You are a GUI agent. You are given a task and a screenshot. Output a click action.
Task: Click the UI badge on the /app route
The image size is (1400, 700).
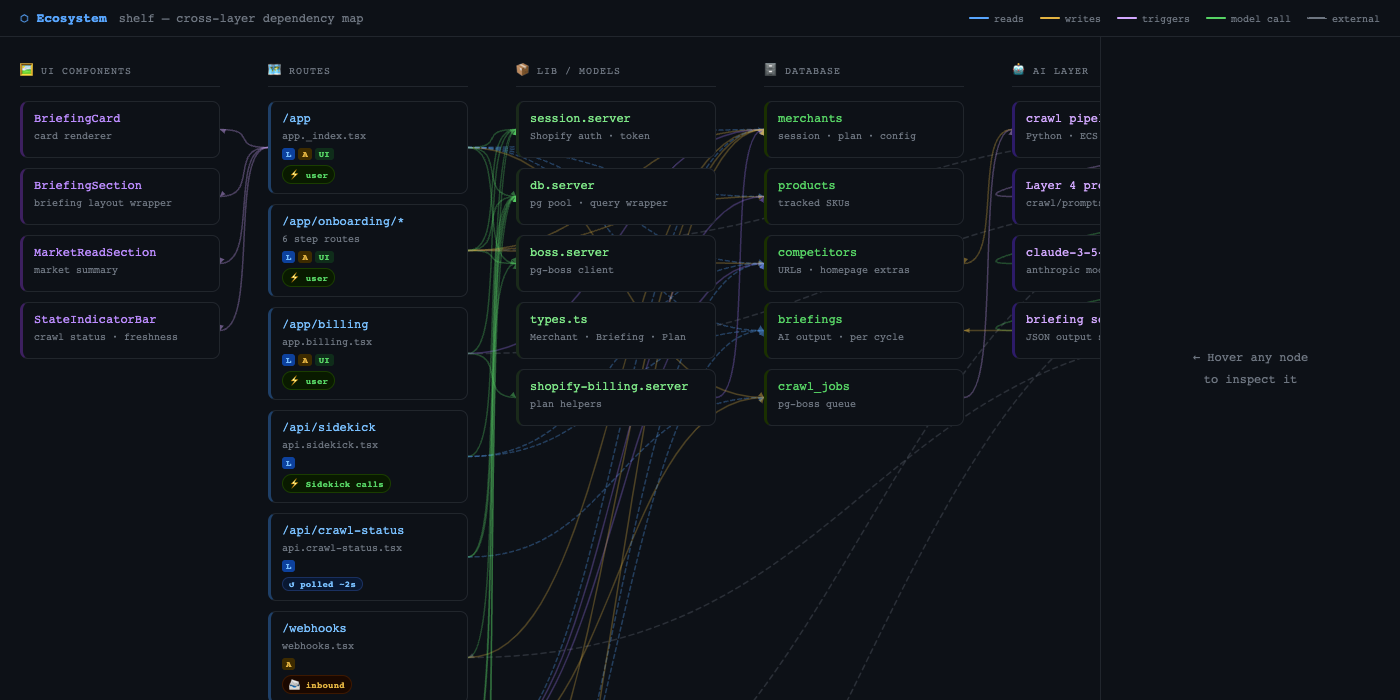coord(324,154)
